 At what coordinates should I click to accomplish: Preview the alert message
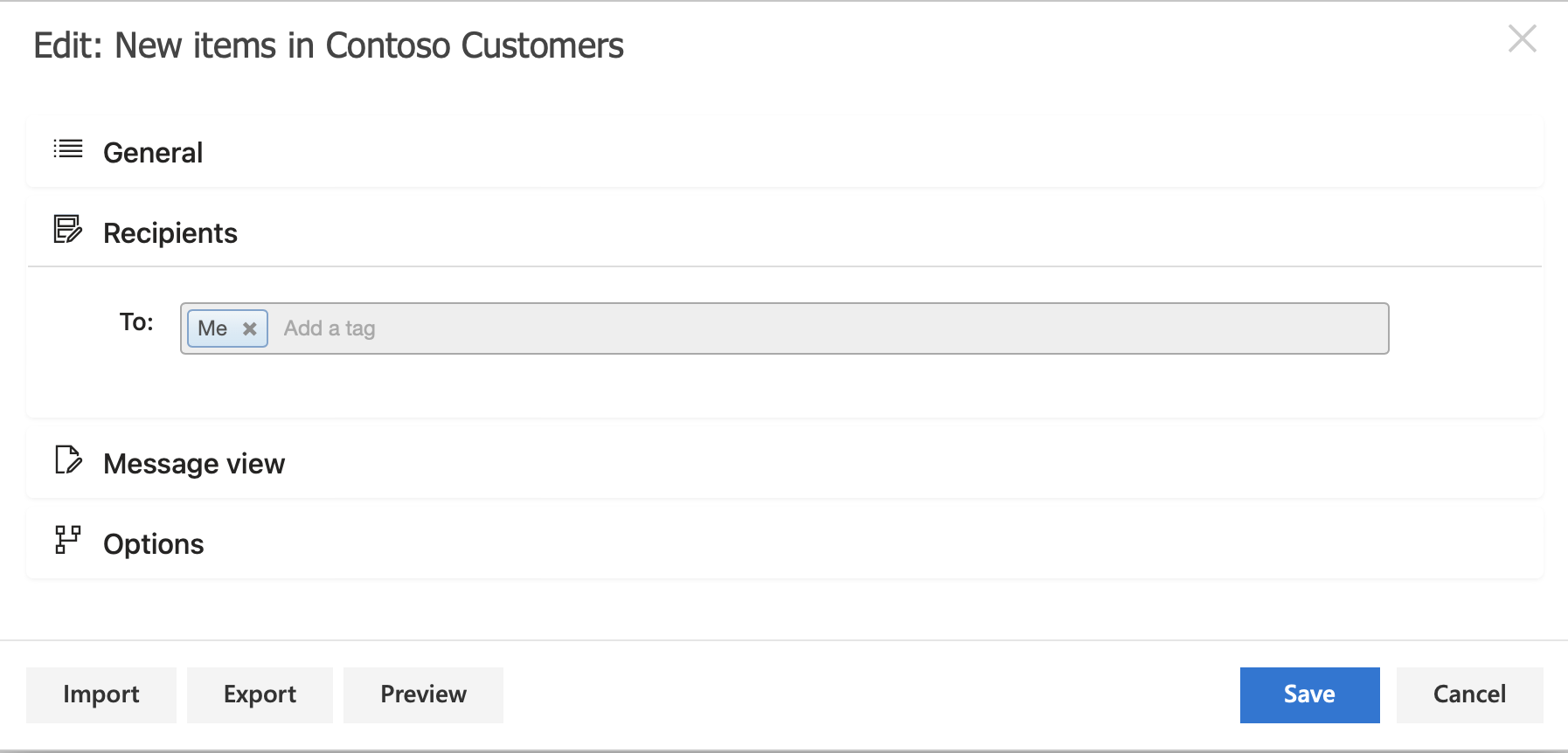[x=423, y=694]
